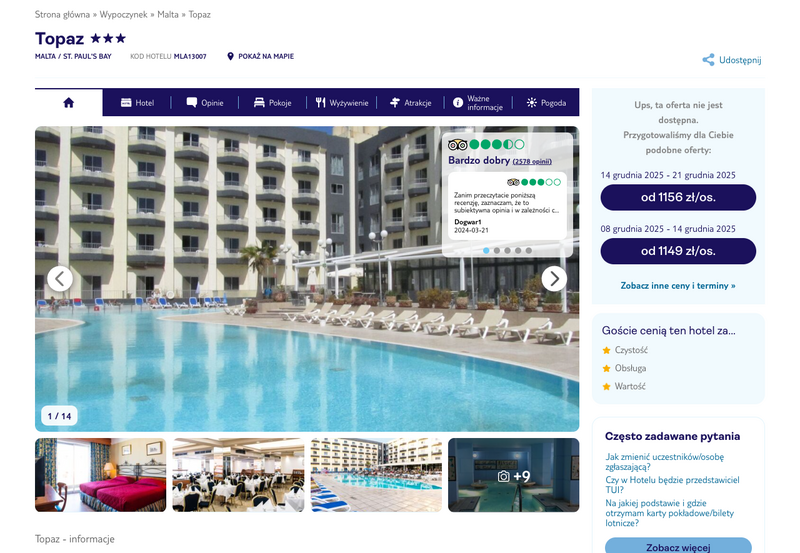800x553 pixels.
Task: Open the Ważne informacje tab
Action: click(478, 103)
